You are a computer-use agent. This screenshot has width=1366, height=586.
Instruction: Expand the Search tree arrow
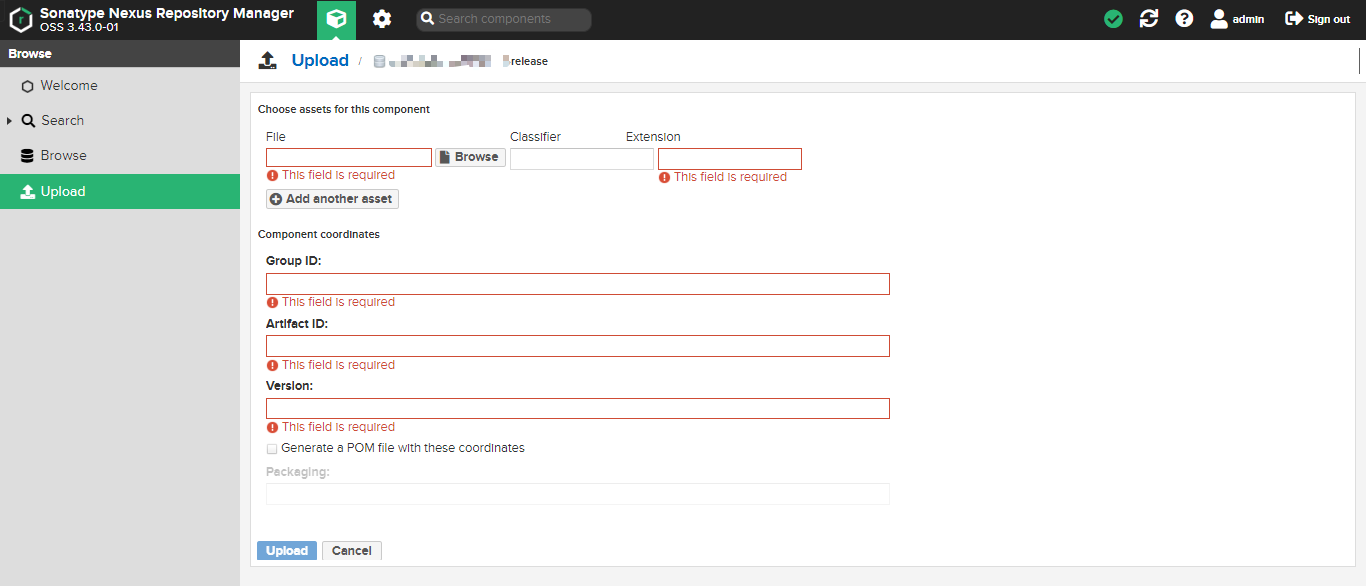coord(9,121)
